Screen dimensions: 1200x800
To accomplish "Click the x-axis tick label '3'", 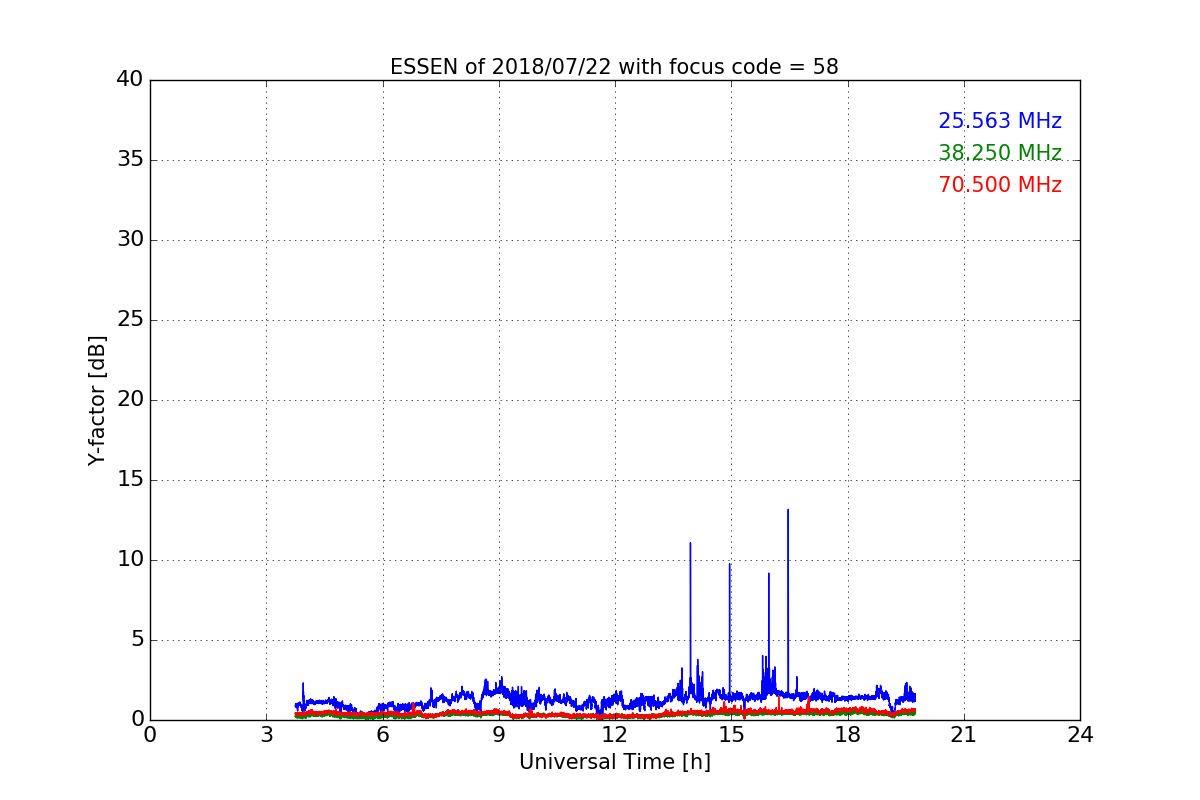I will tap(266, 735).
